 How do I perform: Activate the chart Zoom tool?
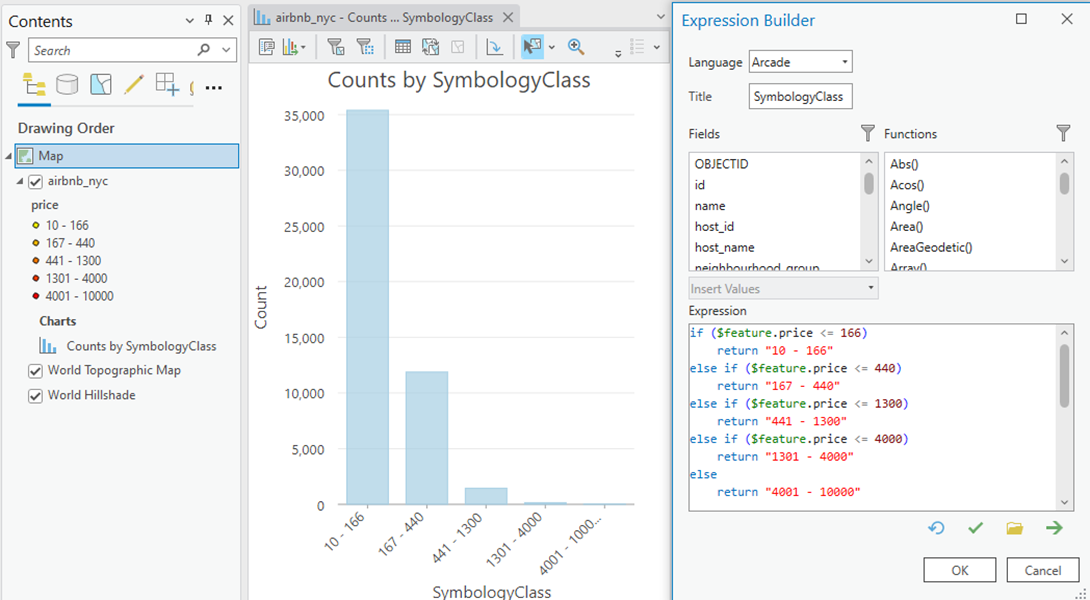(577, 46)
